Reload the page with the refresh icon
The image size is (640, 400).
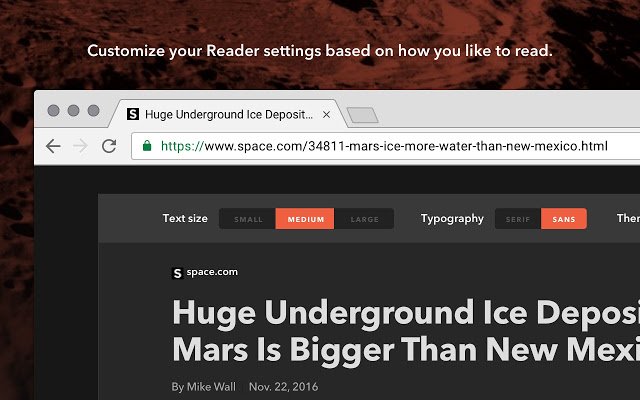click(109, 146)
